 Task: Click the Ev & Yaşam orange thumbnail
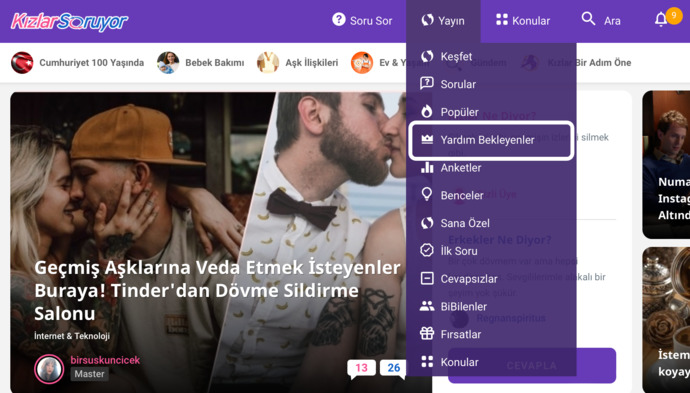click(362, 62)
